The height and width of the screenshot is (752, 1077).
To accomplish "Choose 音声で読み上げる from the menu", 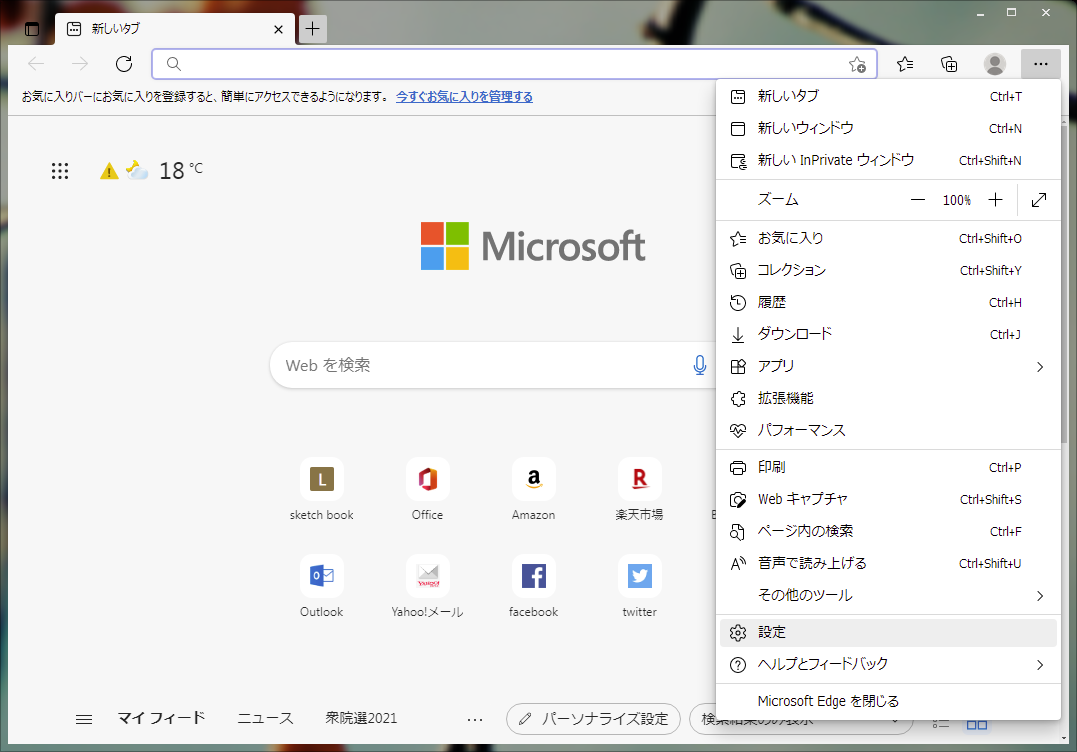I will [x=888, y=563].
